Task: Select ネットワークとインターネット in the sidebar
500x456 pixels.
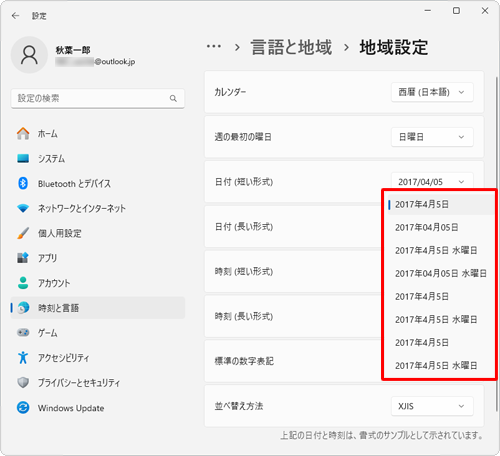Action: pos(98,208)
